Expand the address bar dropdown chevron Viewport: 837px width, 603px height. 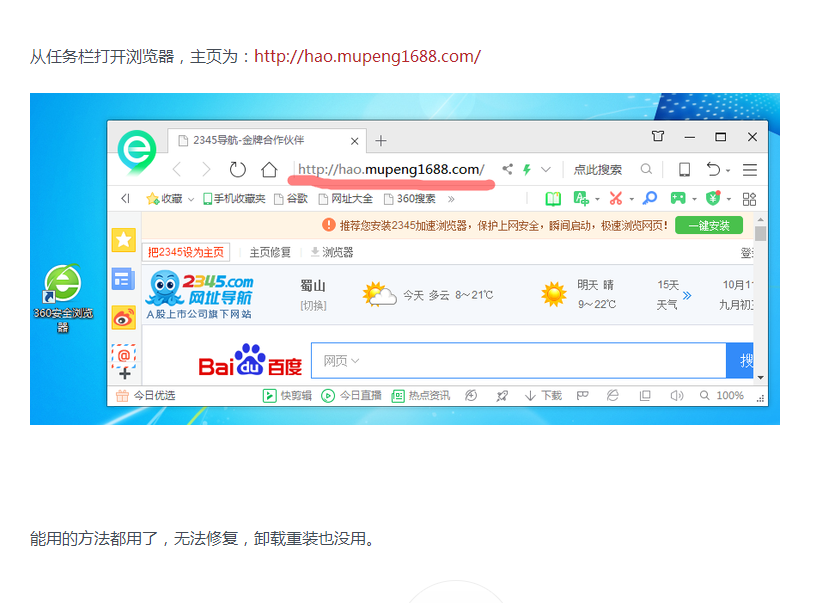click(x=546, y=170)
